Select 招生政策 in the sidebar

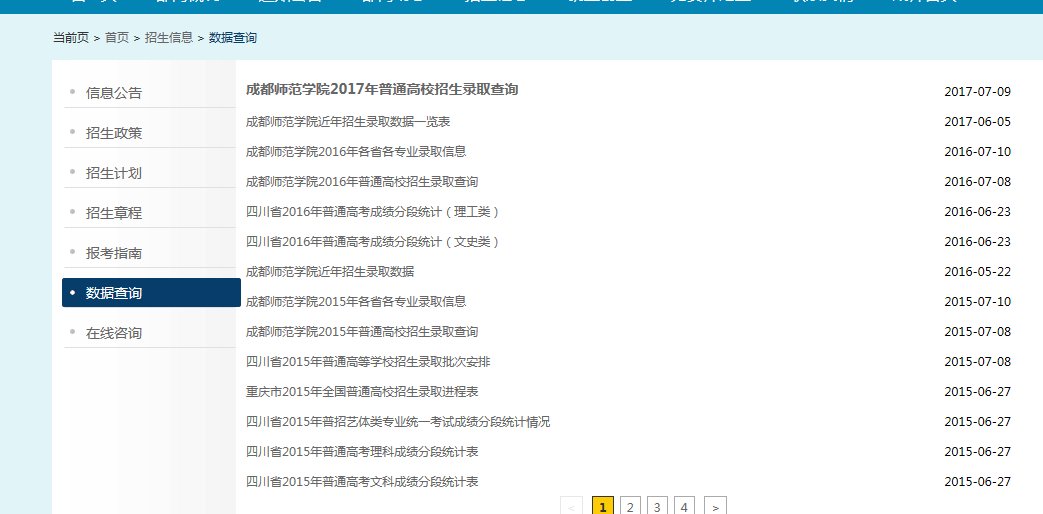(x=114, y=133)
